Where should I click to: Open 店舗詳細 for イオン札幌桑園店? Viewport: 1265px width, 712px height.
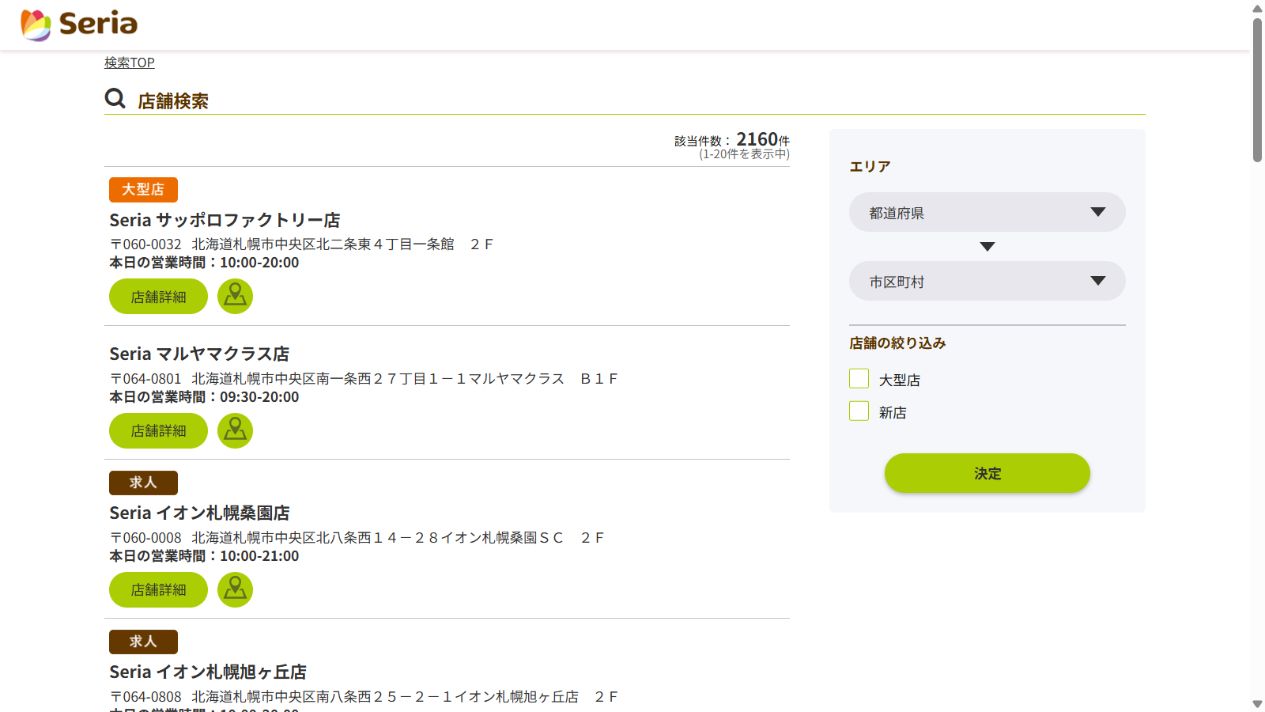pyautogui.click(x=158, y=590)
